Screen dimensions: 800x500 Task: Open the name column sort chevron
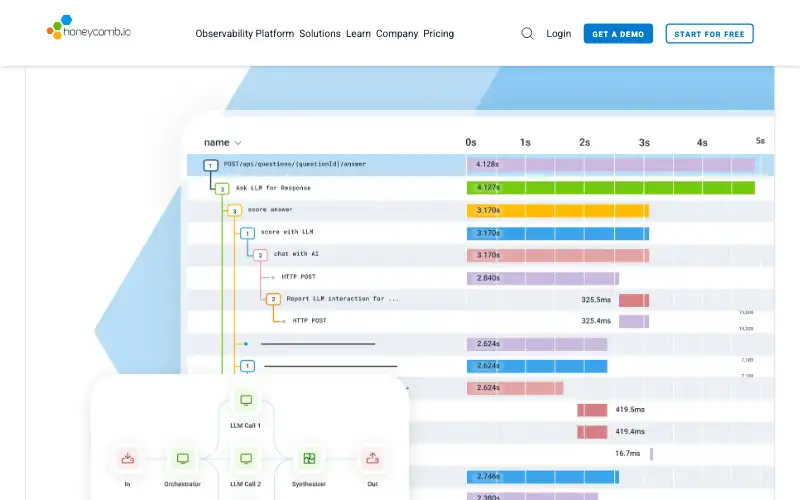coord(238,143)
